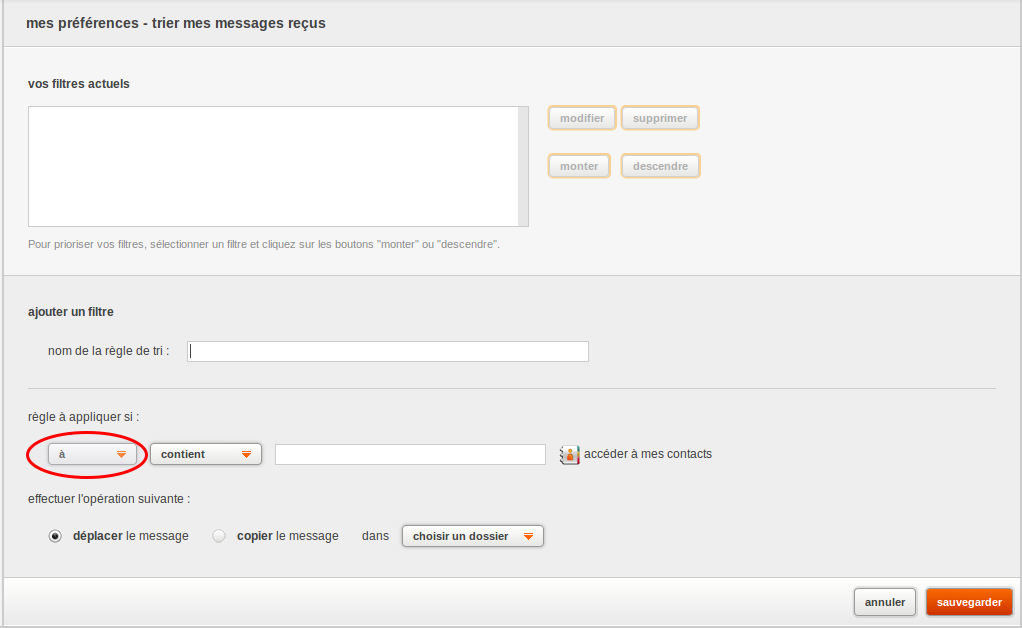This screenshot has height=628, width=1022.
Task: Click the 'monter' button
Action: [x=579, y=166]
